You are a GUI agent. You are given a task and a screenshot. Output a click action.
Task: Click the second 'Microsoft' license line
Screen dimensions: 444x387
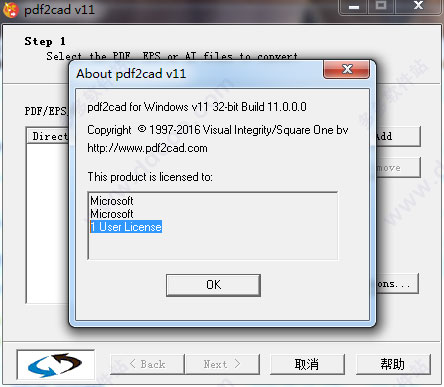pos(112,214)
